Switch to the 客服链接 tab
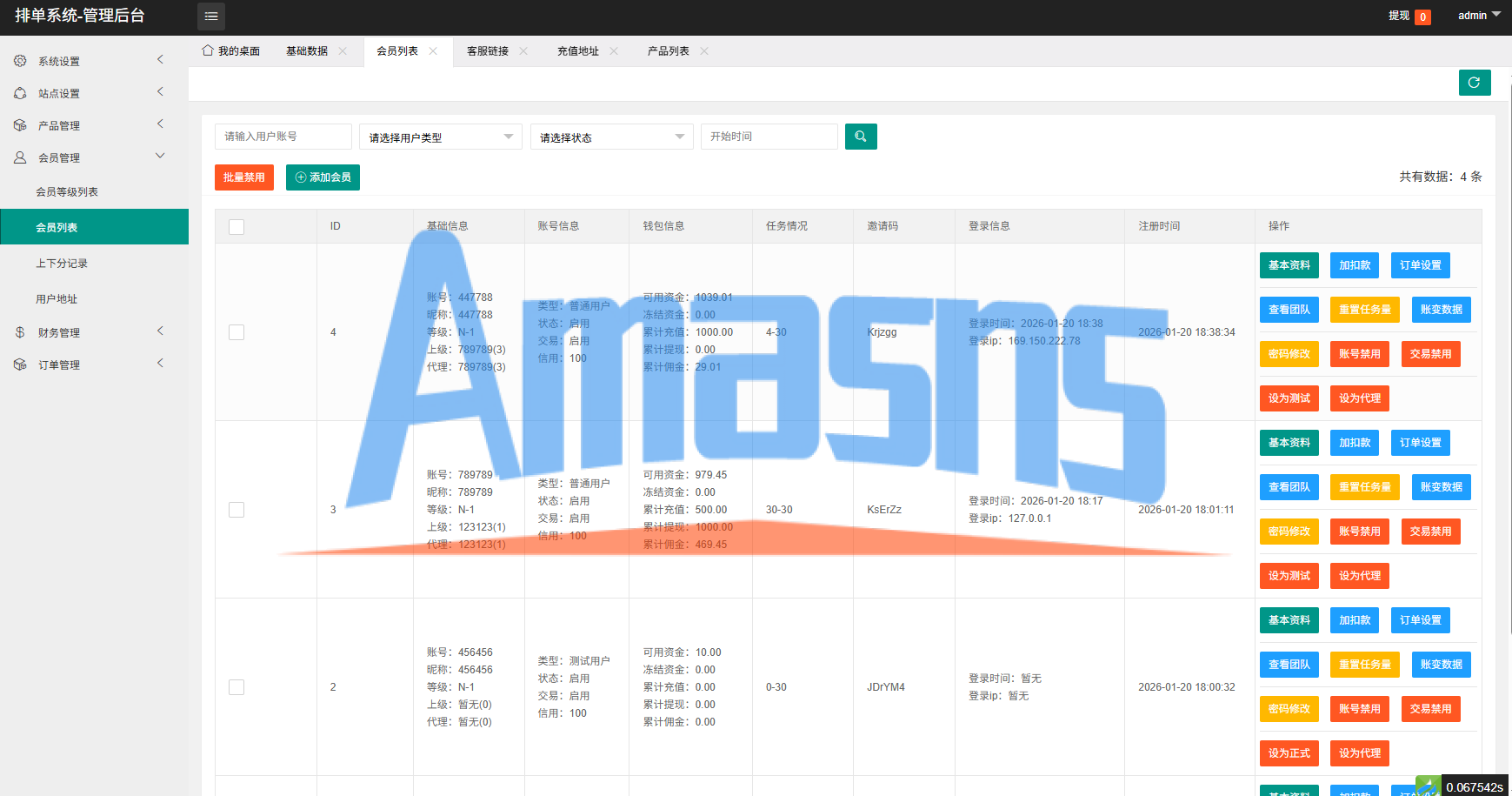This screenshot has width=1512, height=796. tap(488, 51)
